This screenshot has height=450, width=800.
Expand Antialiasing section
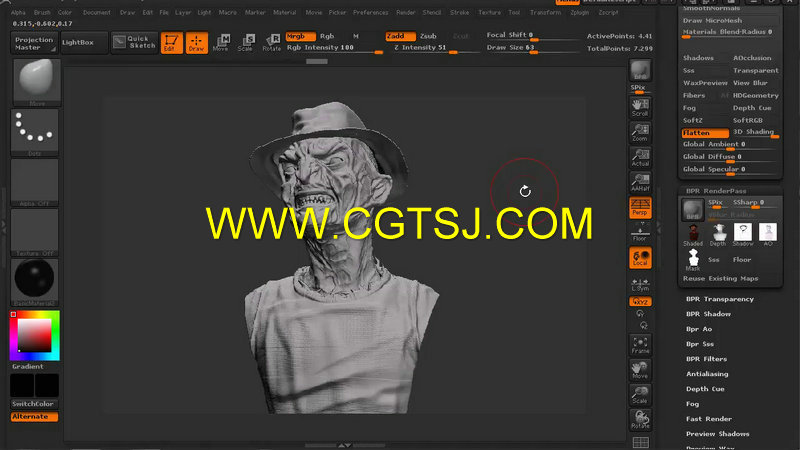(707, 374)
